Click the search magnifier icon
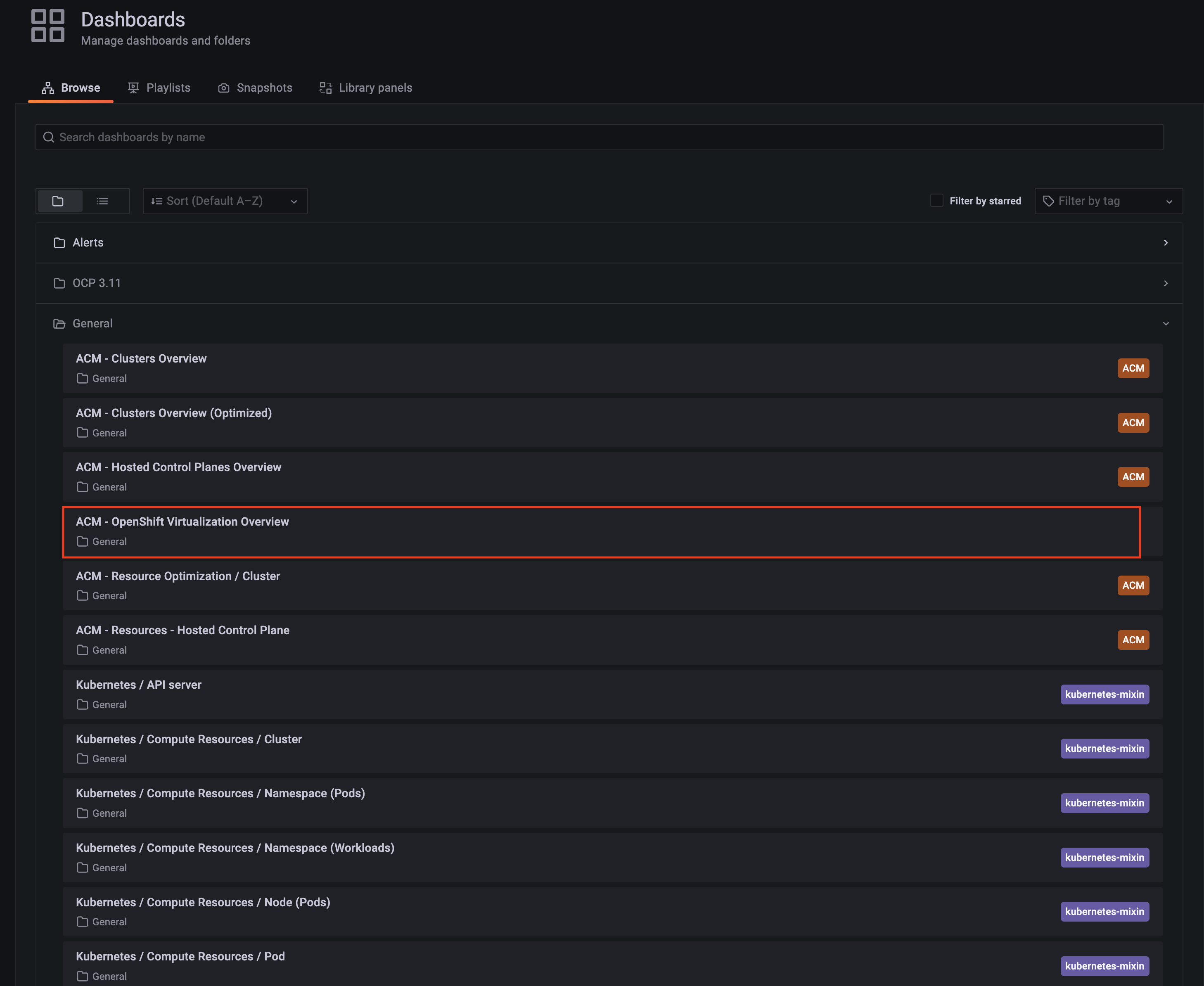This screenshot has height=986, width=1204. pos(49,137)
